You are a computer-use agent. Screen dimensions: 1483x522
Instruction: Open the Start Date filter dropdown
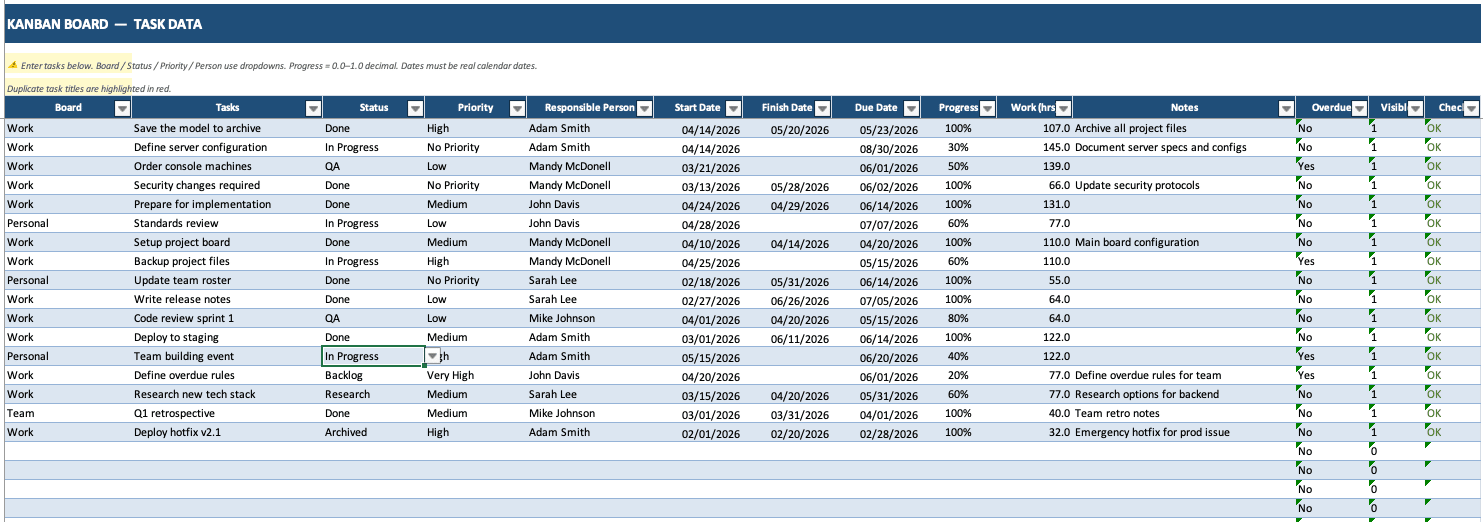733,108
